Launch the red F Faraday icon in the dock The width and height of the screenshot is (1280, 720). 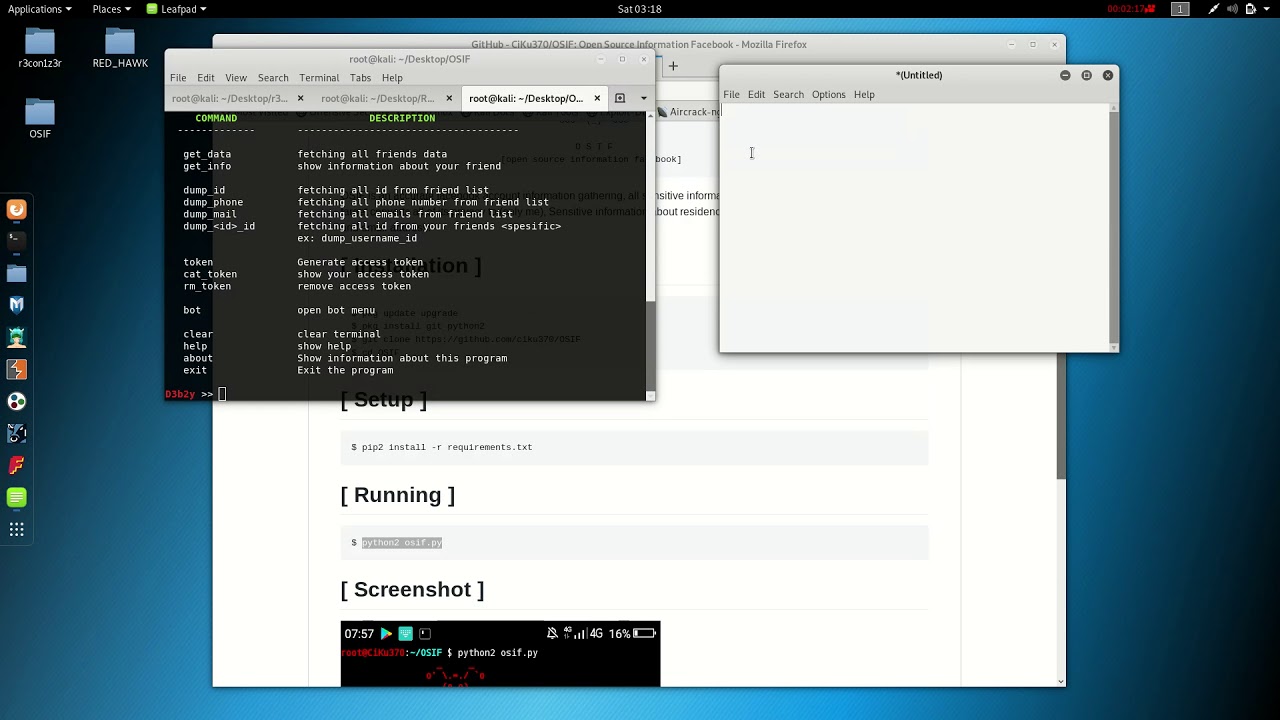coord(16,465)
